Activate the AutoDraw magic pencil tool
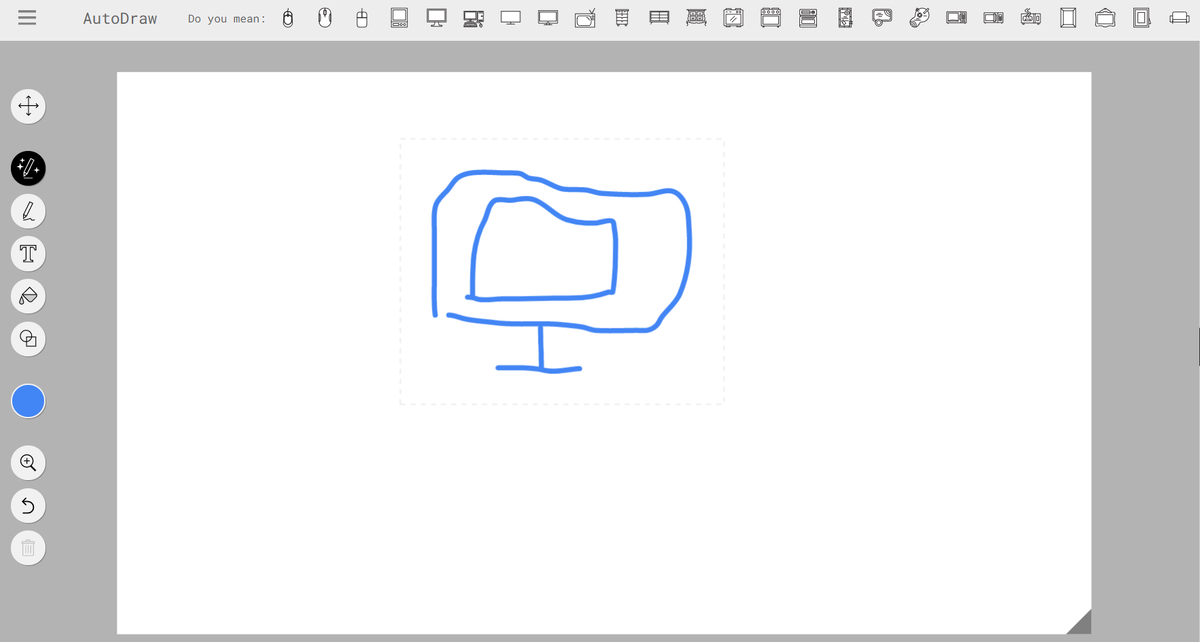Image resolution: width=1200 pixels, height=642 pixels. point(28,168)
